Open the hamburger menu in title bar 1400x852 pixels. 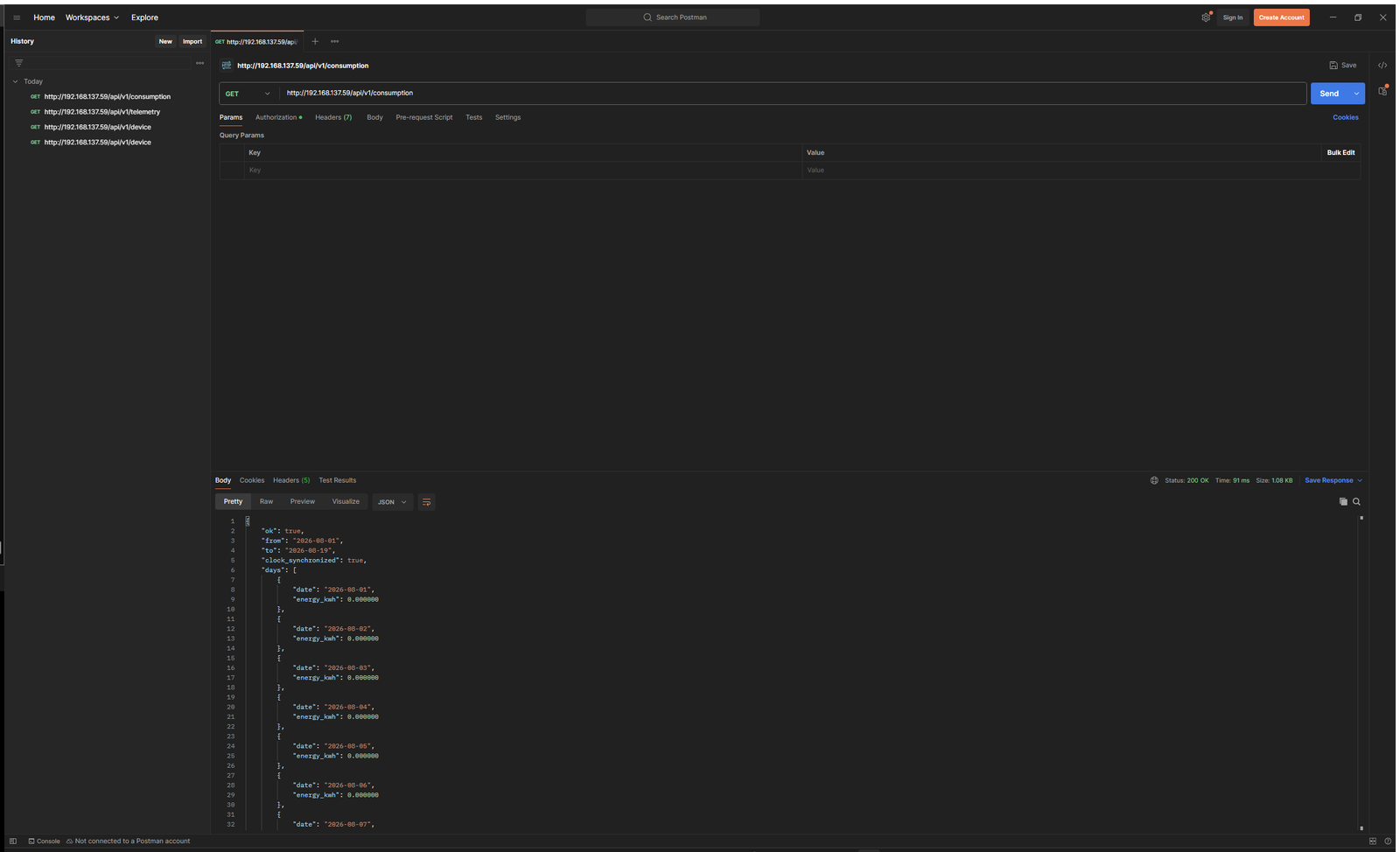coord(17,17)
